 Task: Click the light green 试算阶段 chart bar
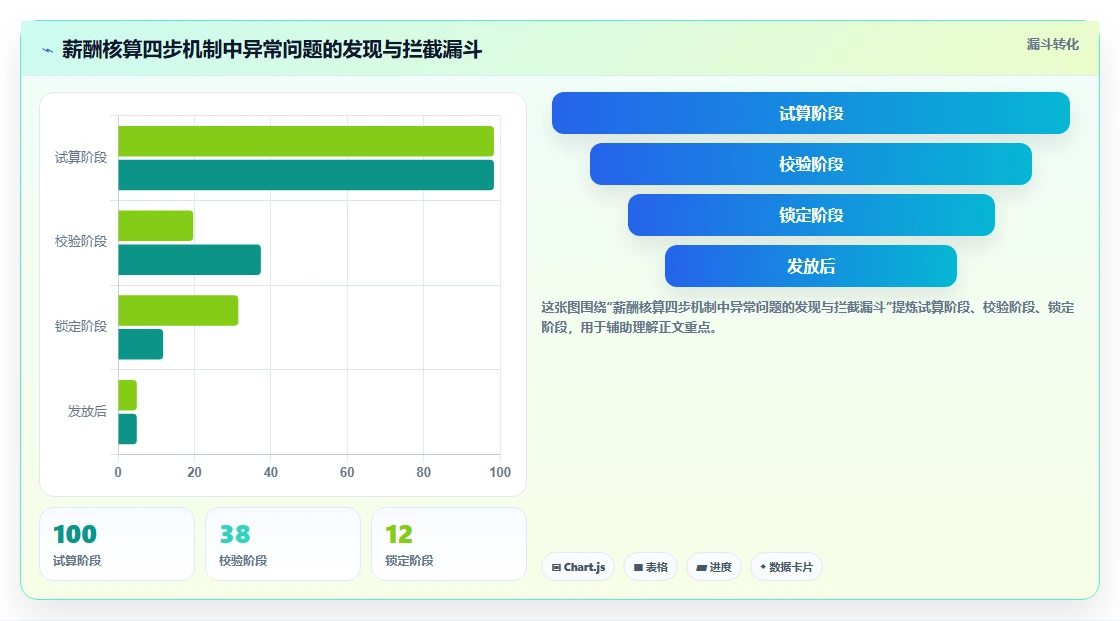click(x=306, y=141)
